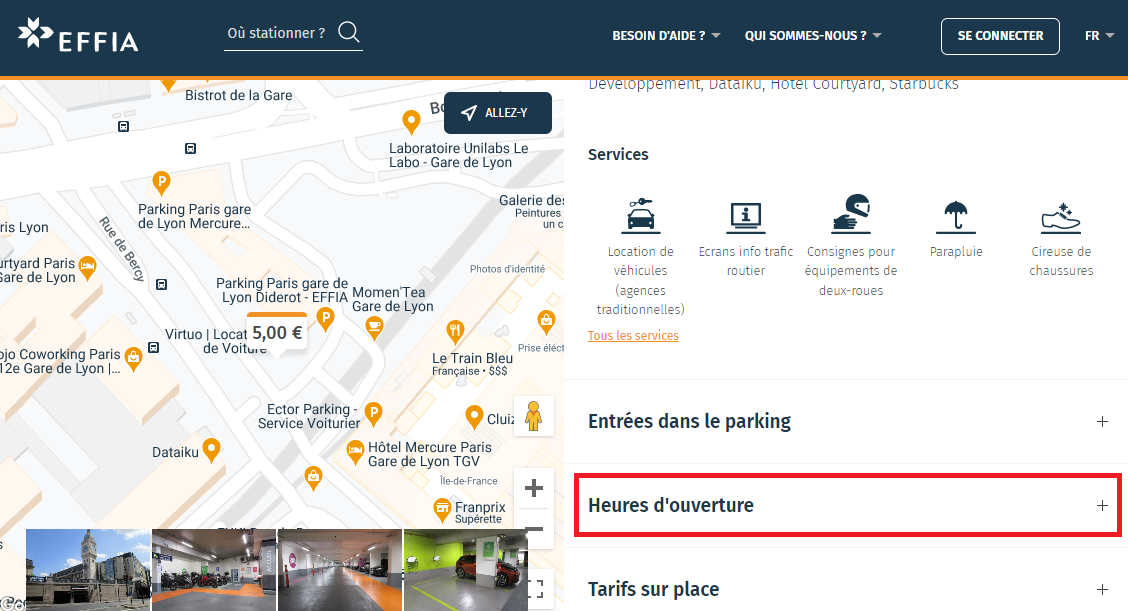Select the Coworking Paris shopping pin

point(133,358)
